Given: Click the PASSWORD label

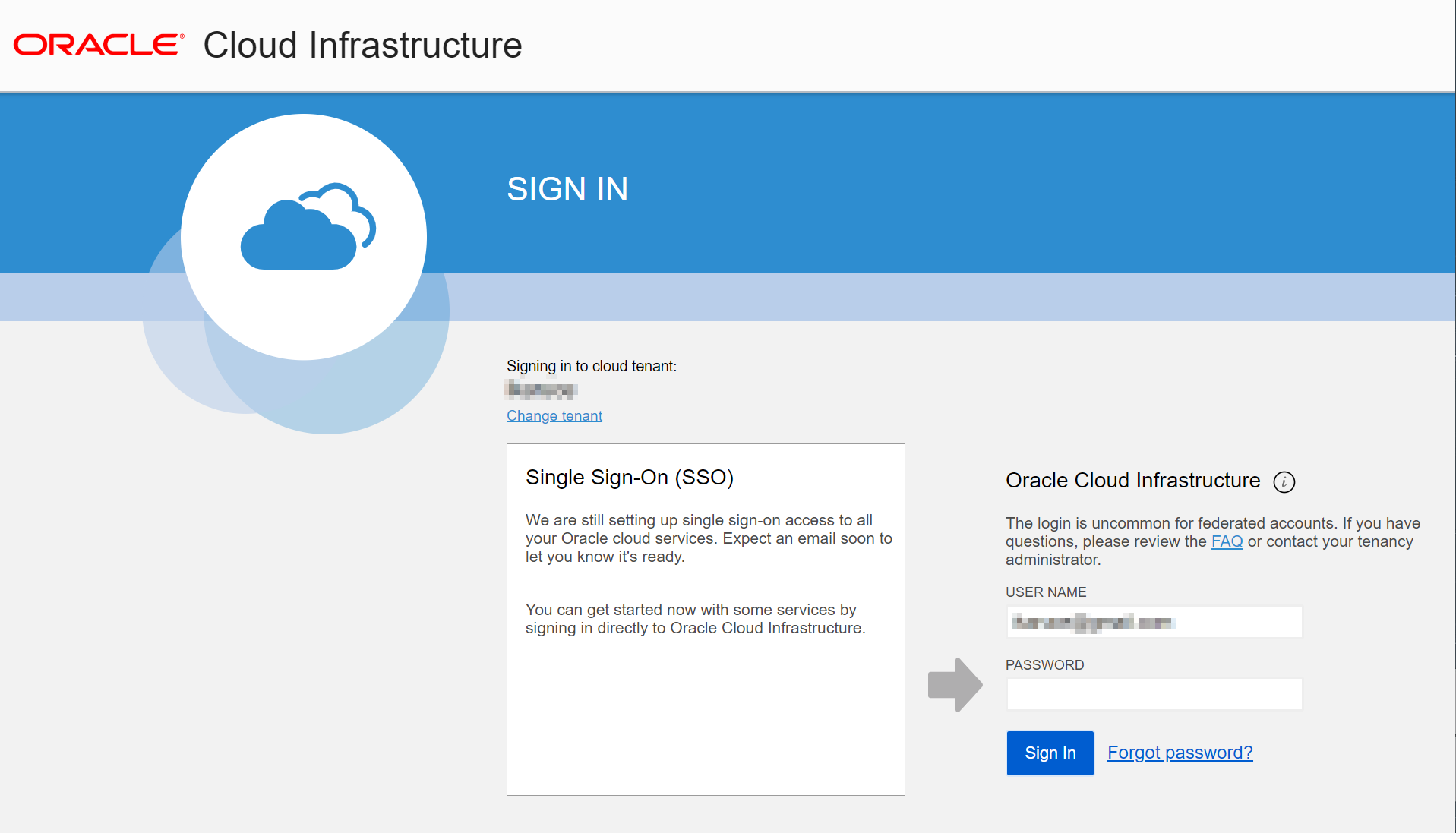Looking at the screenshot, I should pyautogui.click(x=1044, y=665).
